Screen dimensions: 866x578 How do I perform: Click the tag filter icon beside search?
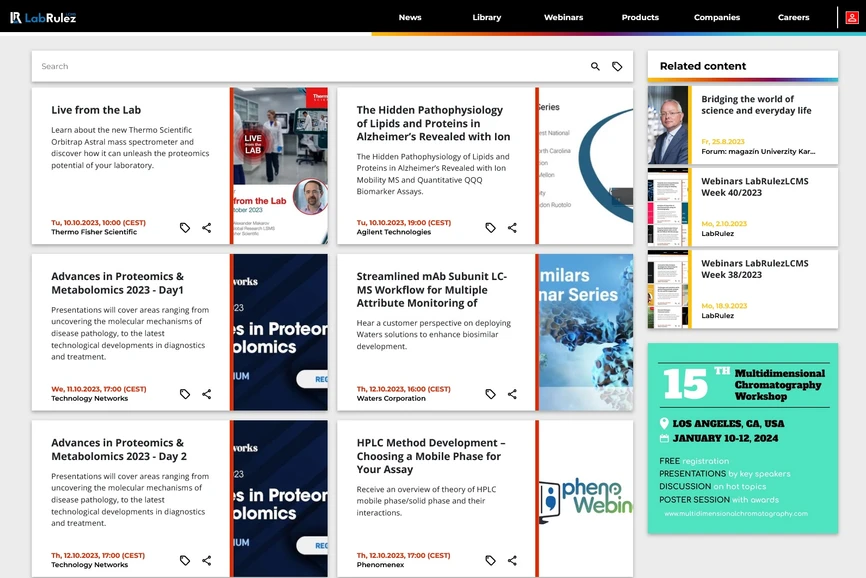coord(617,65)
